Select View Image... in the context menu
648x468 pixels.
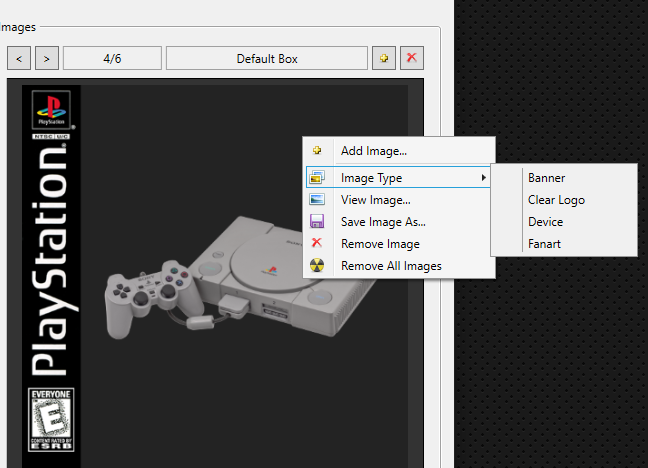click(x=399, y=200)
